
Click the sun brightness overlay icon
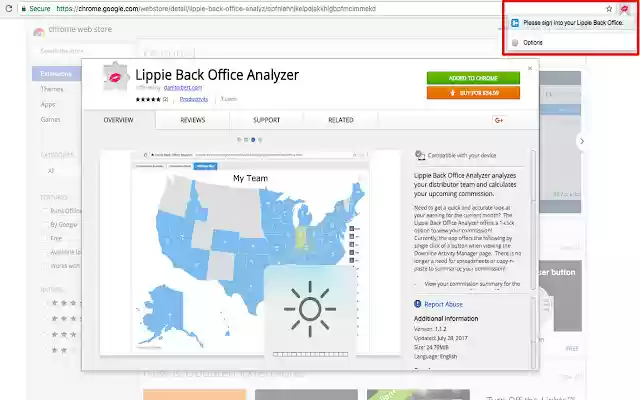[x=310, y=309]
